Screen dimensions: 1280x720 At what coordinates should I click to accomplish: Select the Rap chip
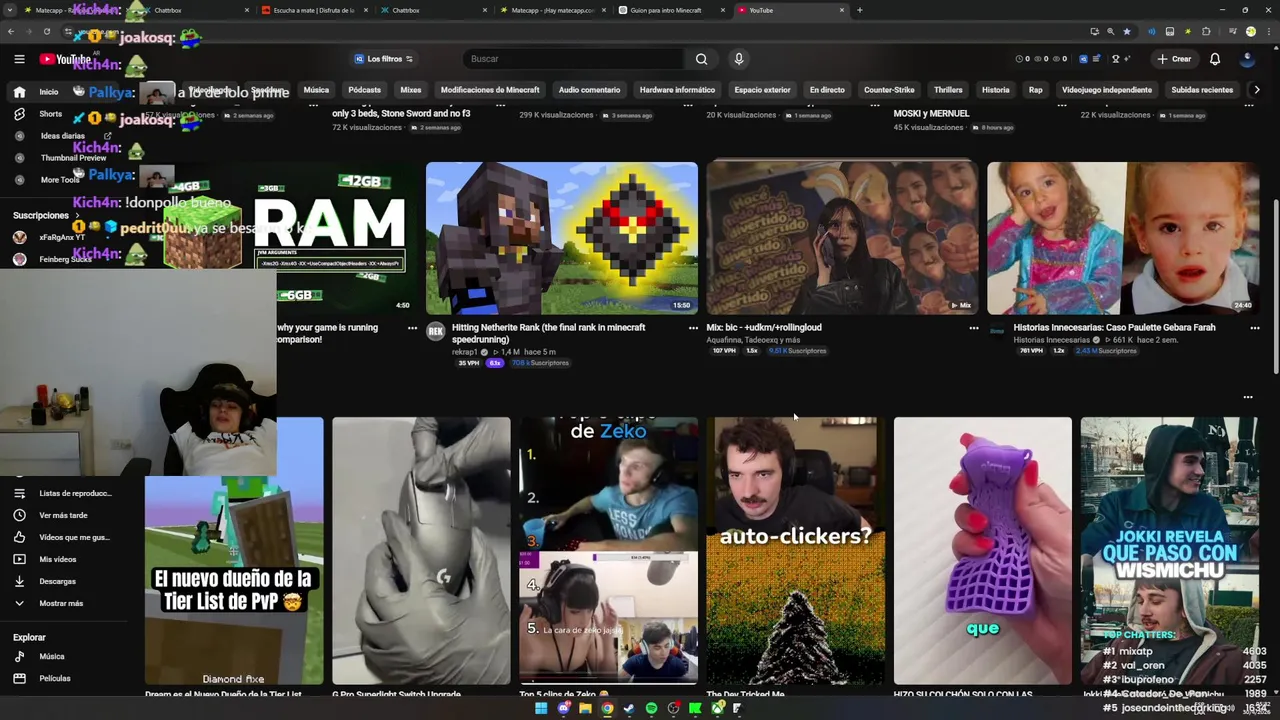[1035, 90]
